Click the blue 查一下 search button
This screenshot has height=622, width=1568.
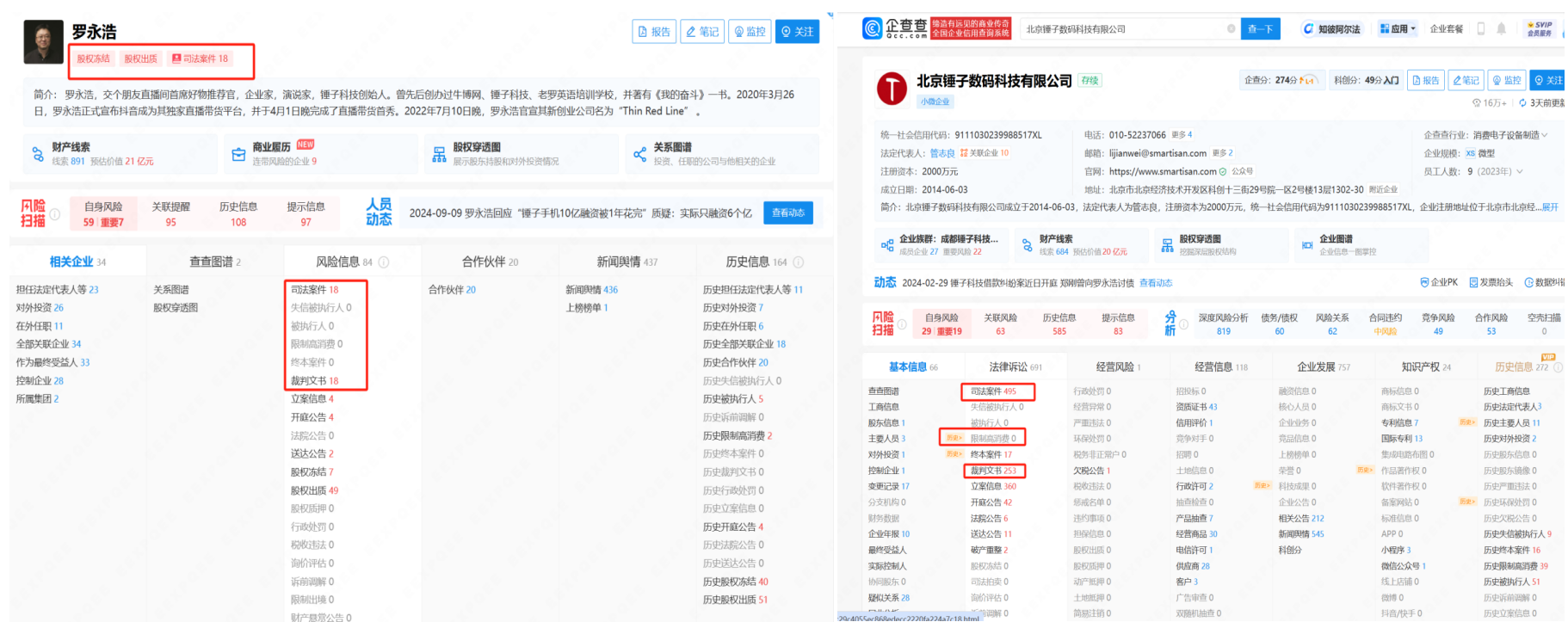tap(1260, 29)
